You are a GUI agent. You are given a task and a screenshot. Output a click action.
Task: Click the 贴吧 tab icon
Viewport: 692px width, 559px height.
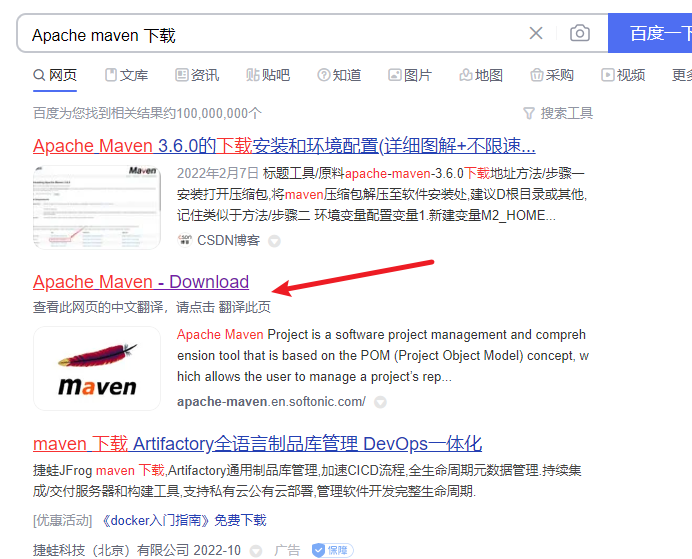click(x=252, y=75)
